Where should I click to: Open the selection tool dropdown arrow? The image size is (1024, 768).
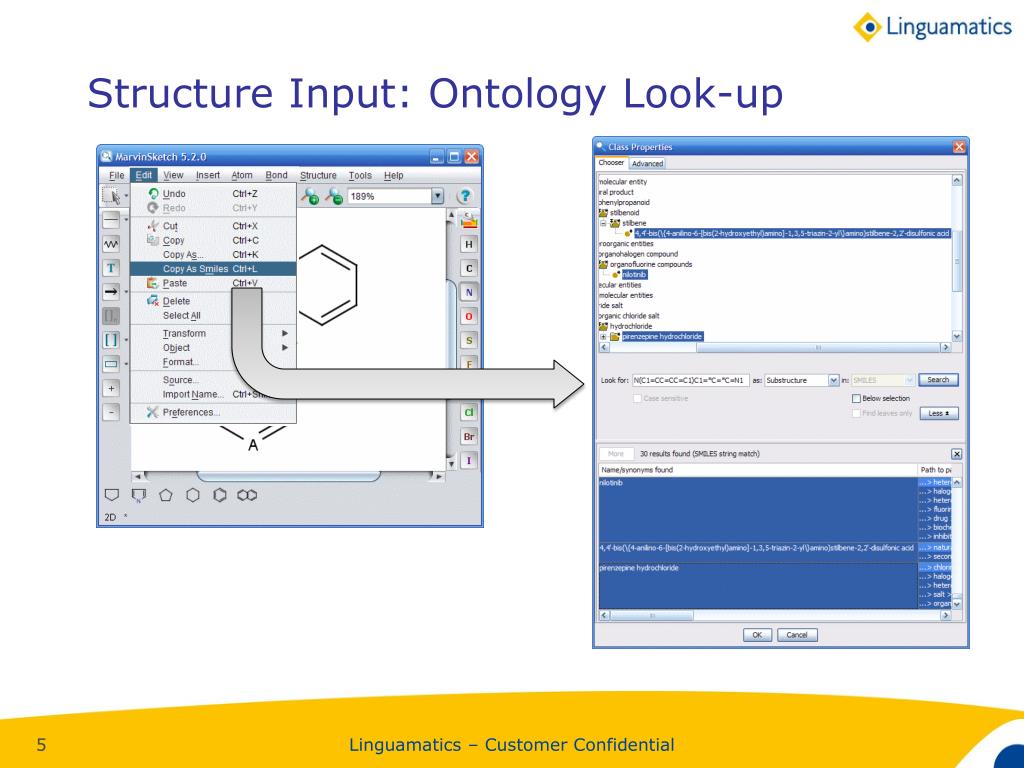[x=126, y=196]
